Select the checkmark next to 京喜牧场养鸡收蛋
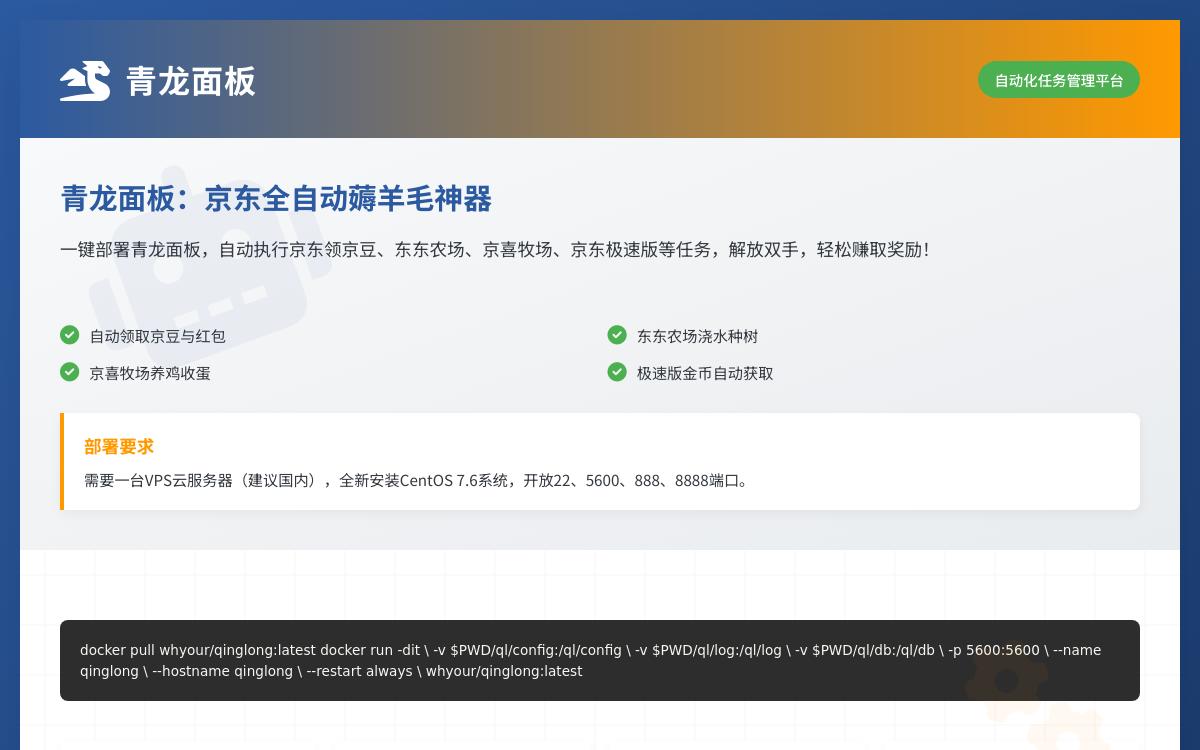 [x=69, y=371]
